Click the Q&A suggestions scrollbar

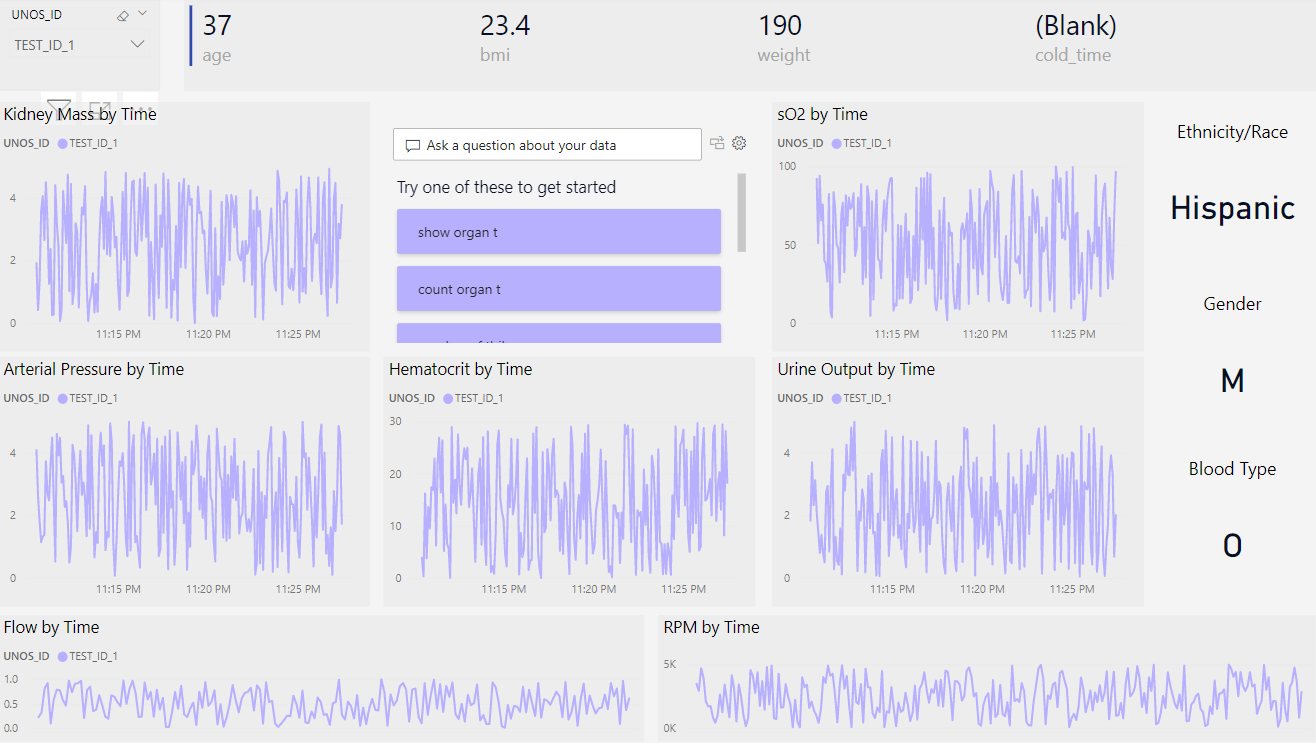pyautogui.click(x=741, y=213)
